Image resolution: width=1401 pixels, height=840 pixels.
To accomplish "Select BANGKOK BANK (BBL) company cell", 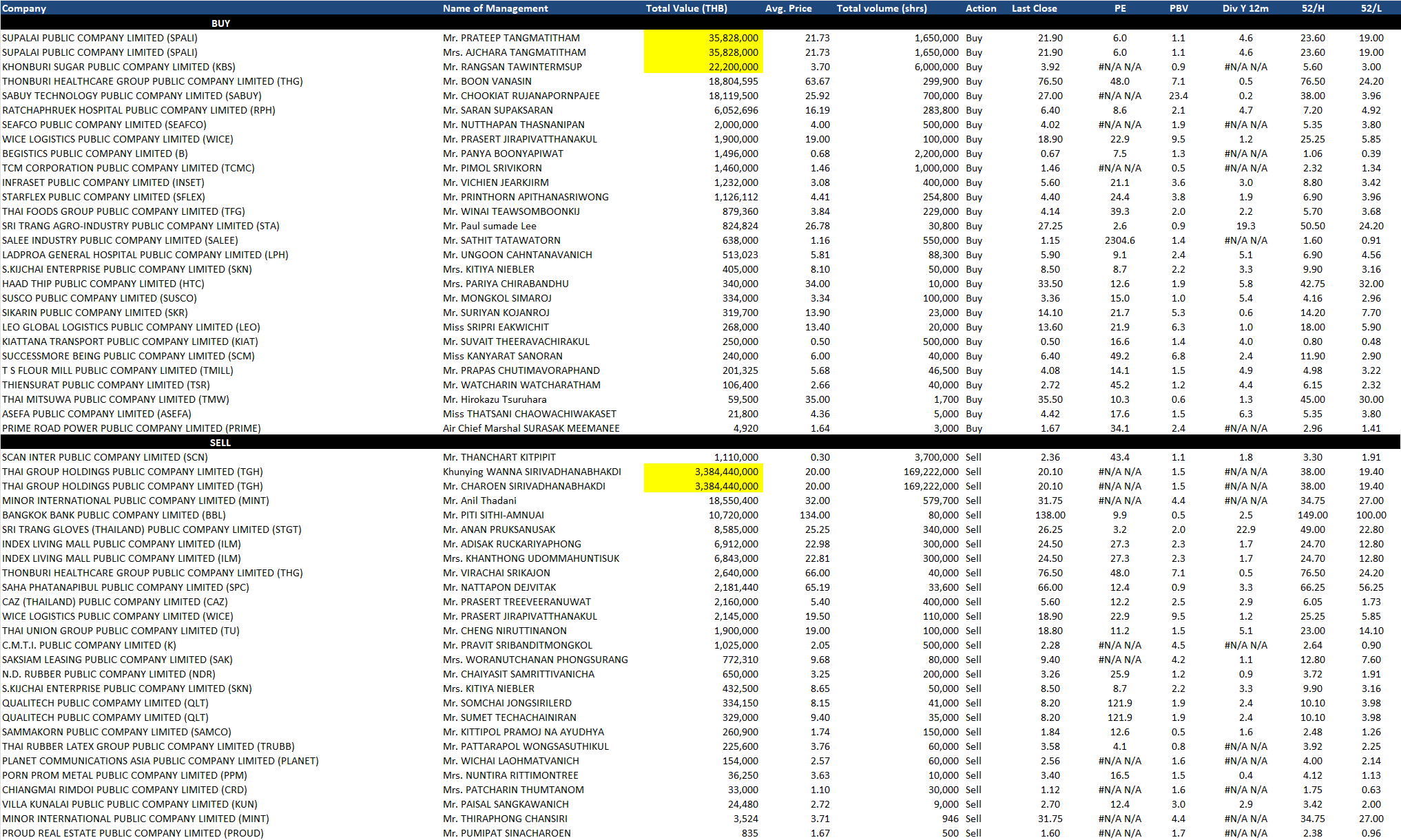I will click(x=114, y=515).
